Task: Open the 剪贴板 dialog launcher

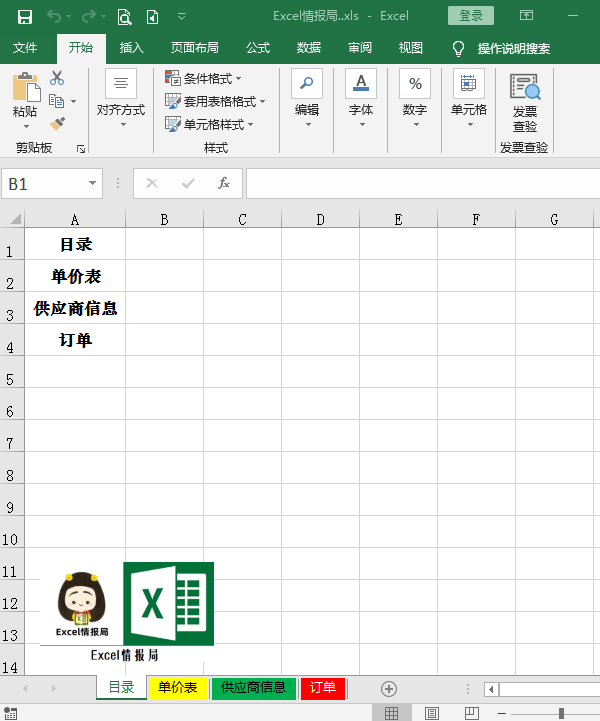Action: 81,149
